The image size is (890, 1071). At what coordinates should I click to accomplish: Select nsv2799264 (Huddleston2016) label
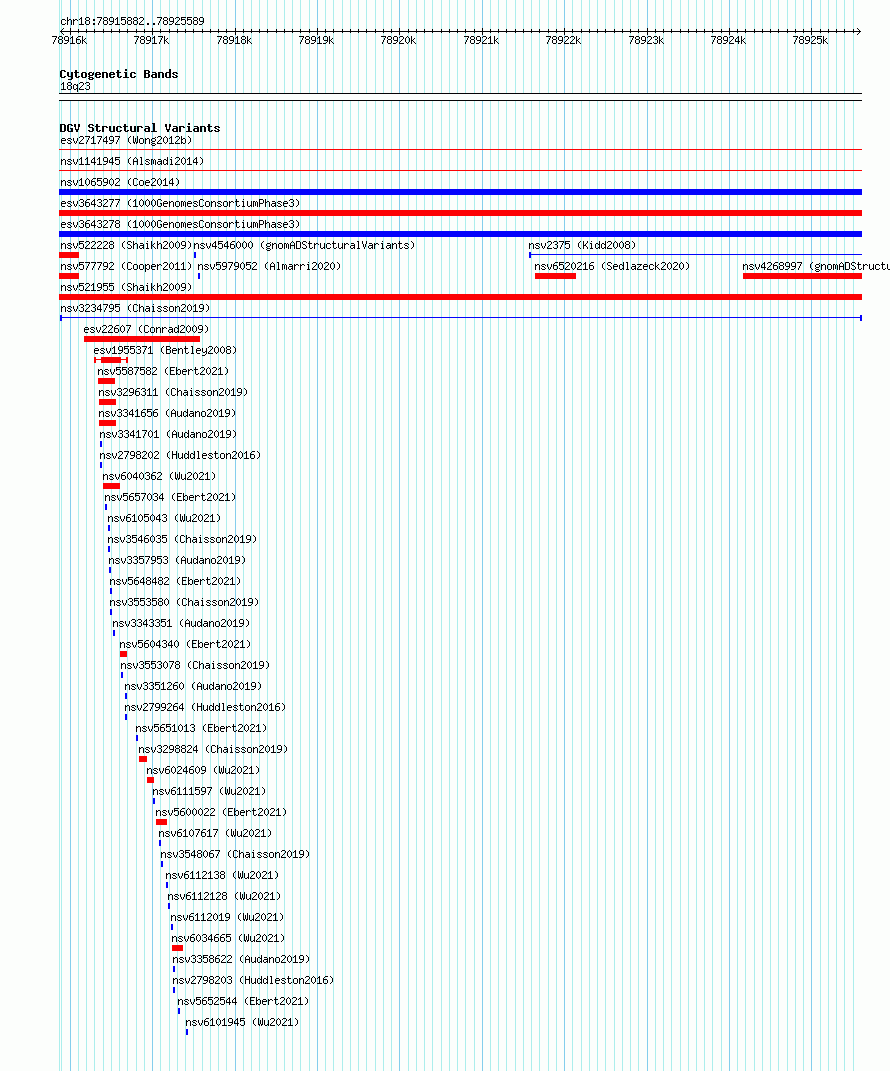[x=206, y=708]
